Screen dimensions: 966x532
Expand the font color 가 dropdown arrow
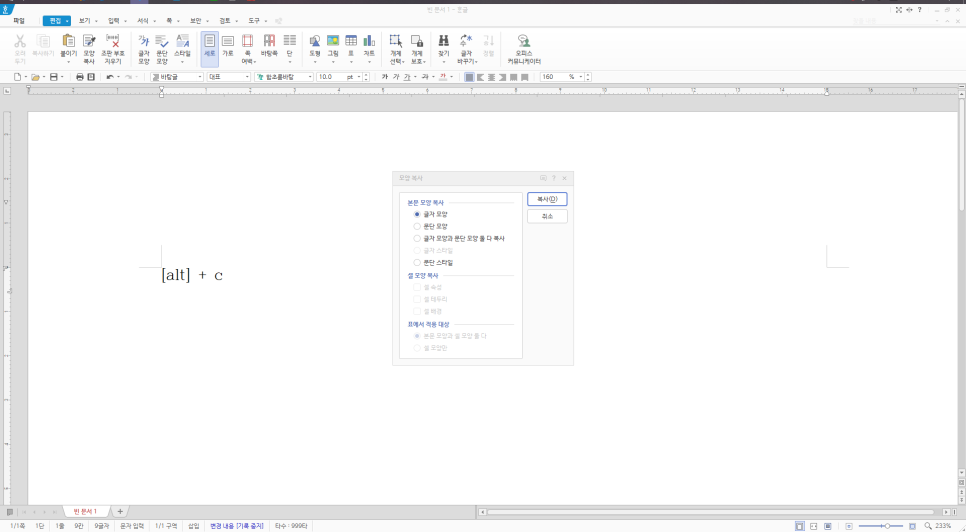[452, 77]
